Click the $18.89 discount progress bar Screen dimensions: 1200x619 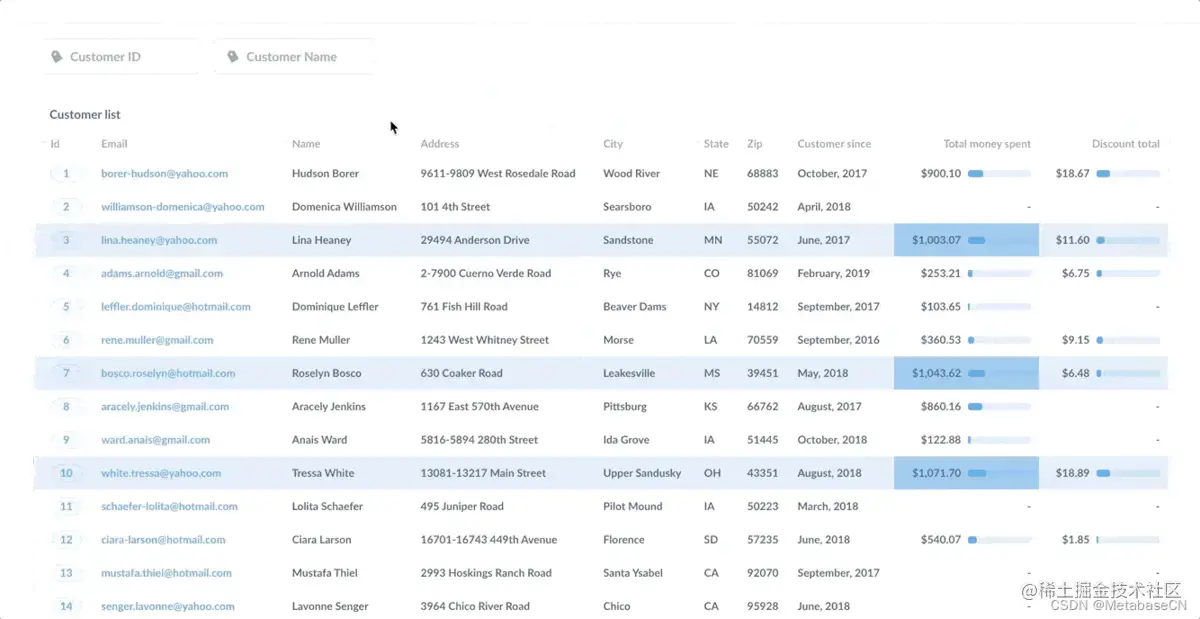tap(1128, 473)
